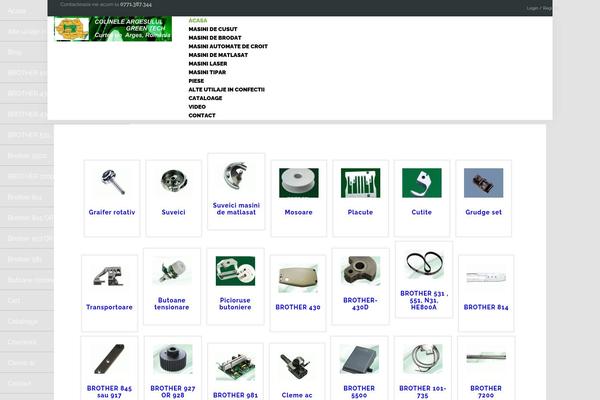Open MASINI DE MATLASAT menu item

[x=218, y=55]
